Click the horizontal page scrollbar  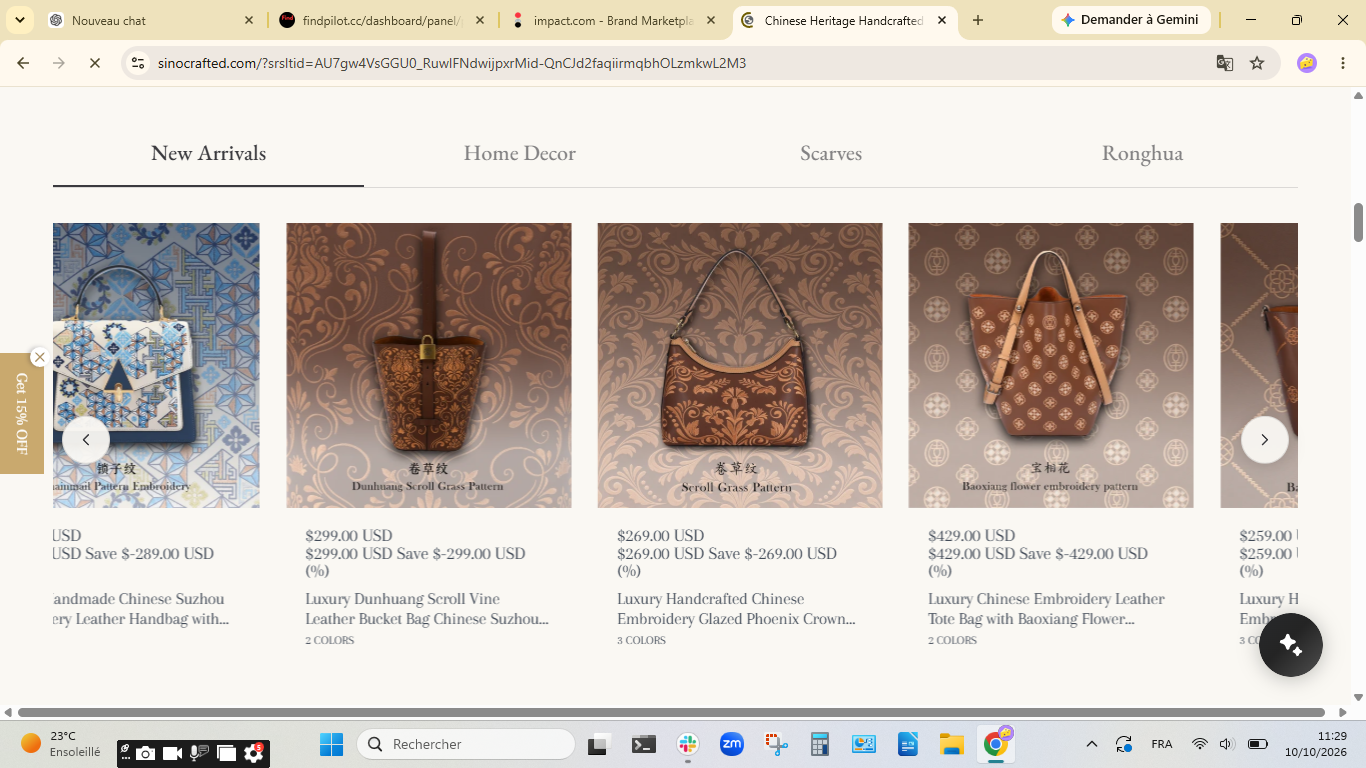coord(670,713)
